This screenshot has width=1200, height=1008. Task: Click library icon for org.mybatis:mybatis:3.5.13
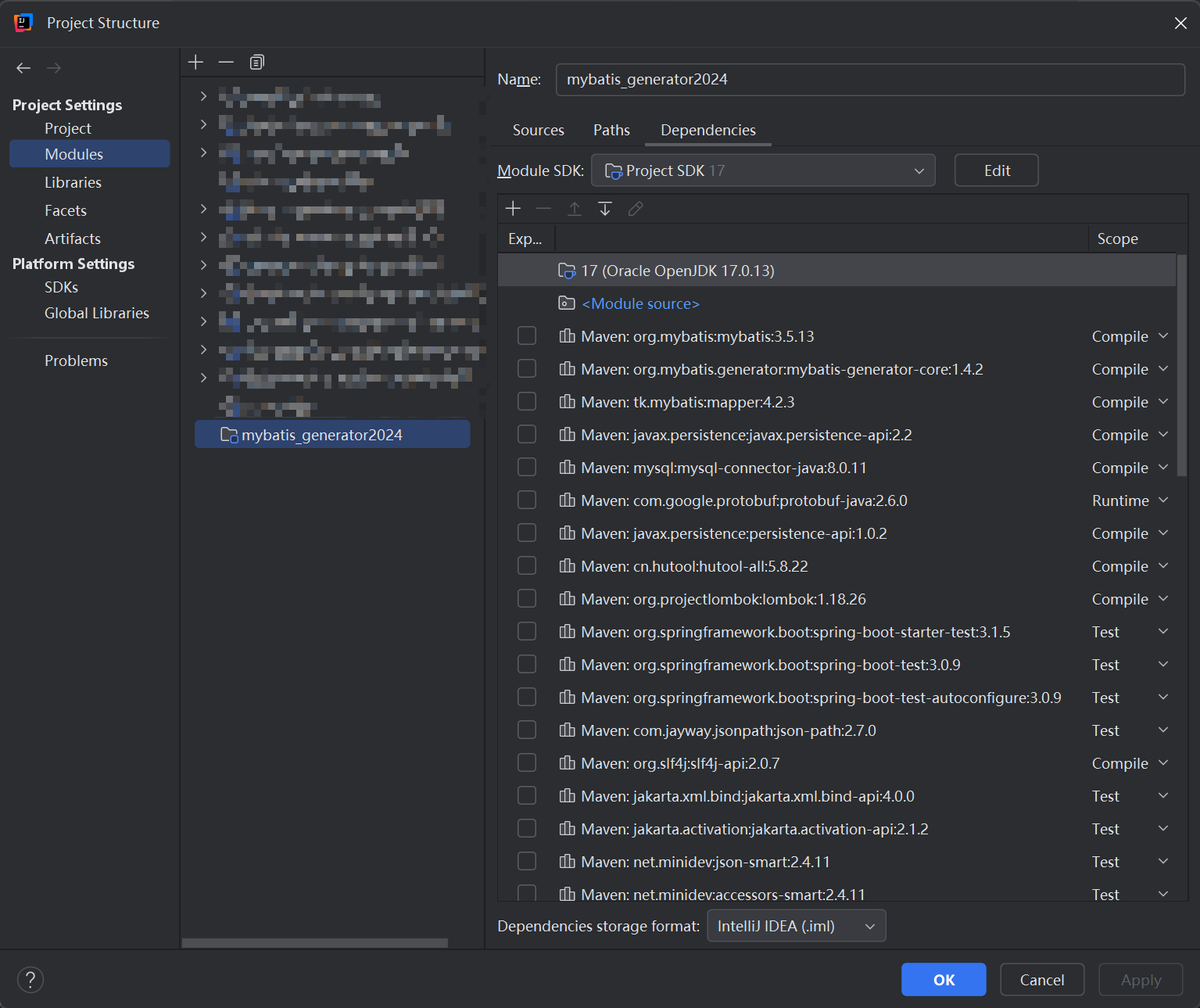tap(568, 336)
